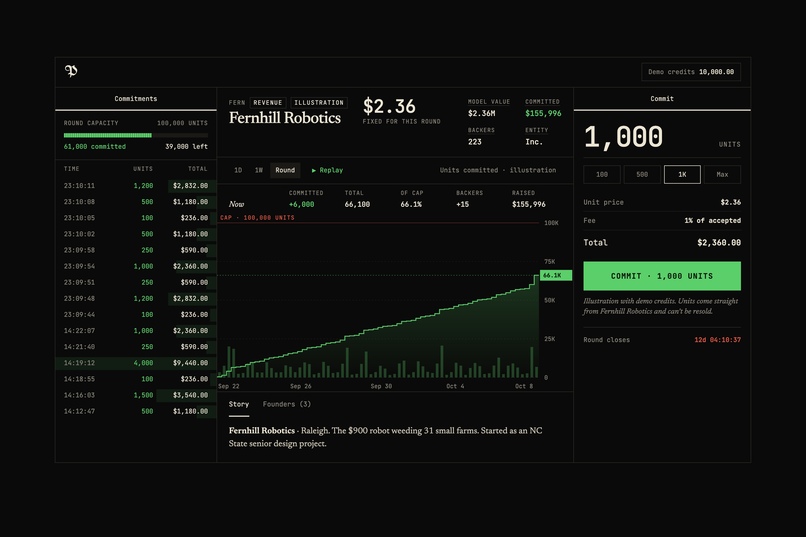Select the 14:21:40 commitment row

pyautogui.click(x=136, y=347)
